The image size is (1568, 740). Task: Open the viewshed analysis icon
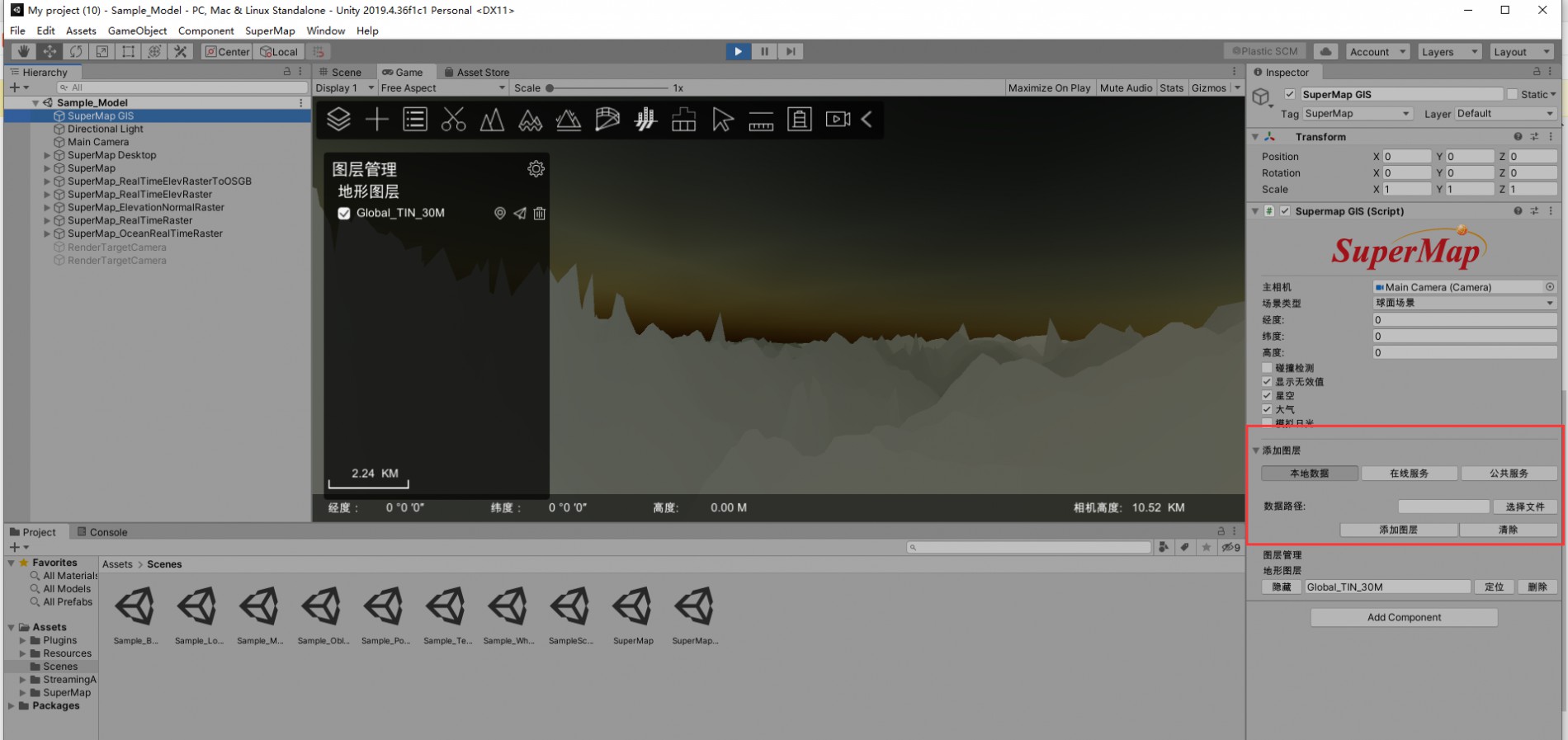point(607,120)
